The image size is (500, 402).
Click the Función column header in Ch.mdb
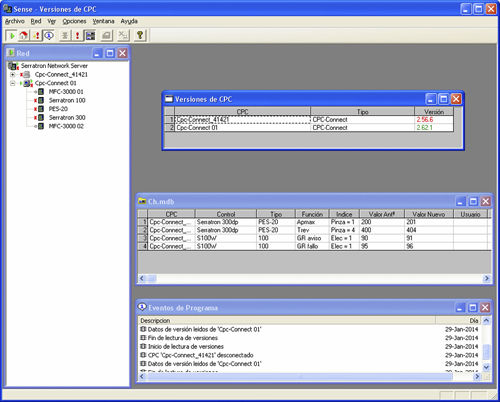click(x=312, y=214)
